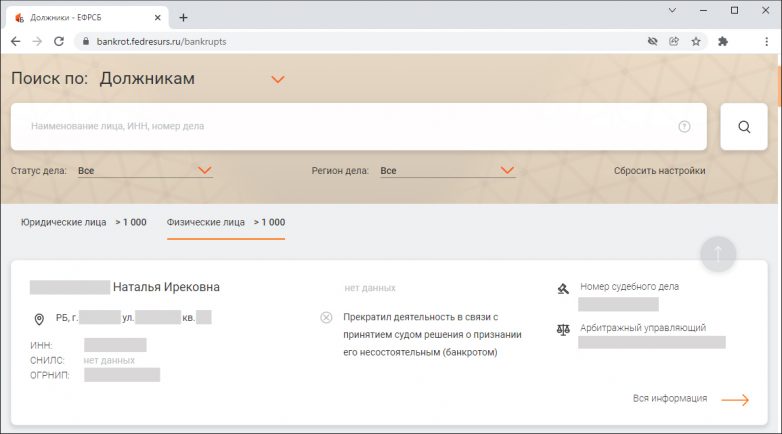
Task: Click the magnifier search button
Action: [744, 127]
